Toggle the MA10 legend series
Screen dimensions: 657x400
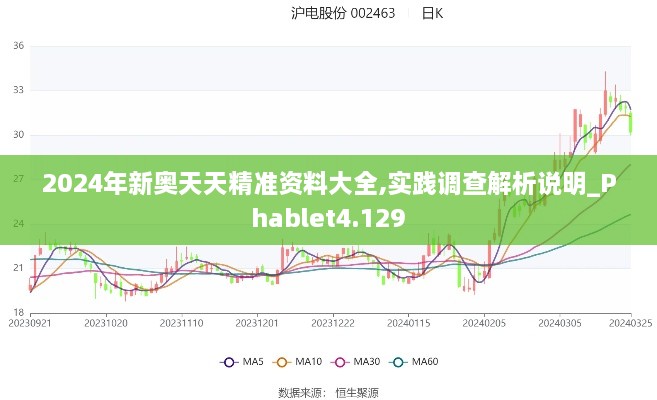[297, 362]
